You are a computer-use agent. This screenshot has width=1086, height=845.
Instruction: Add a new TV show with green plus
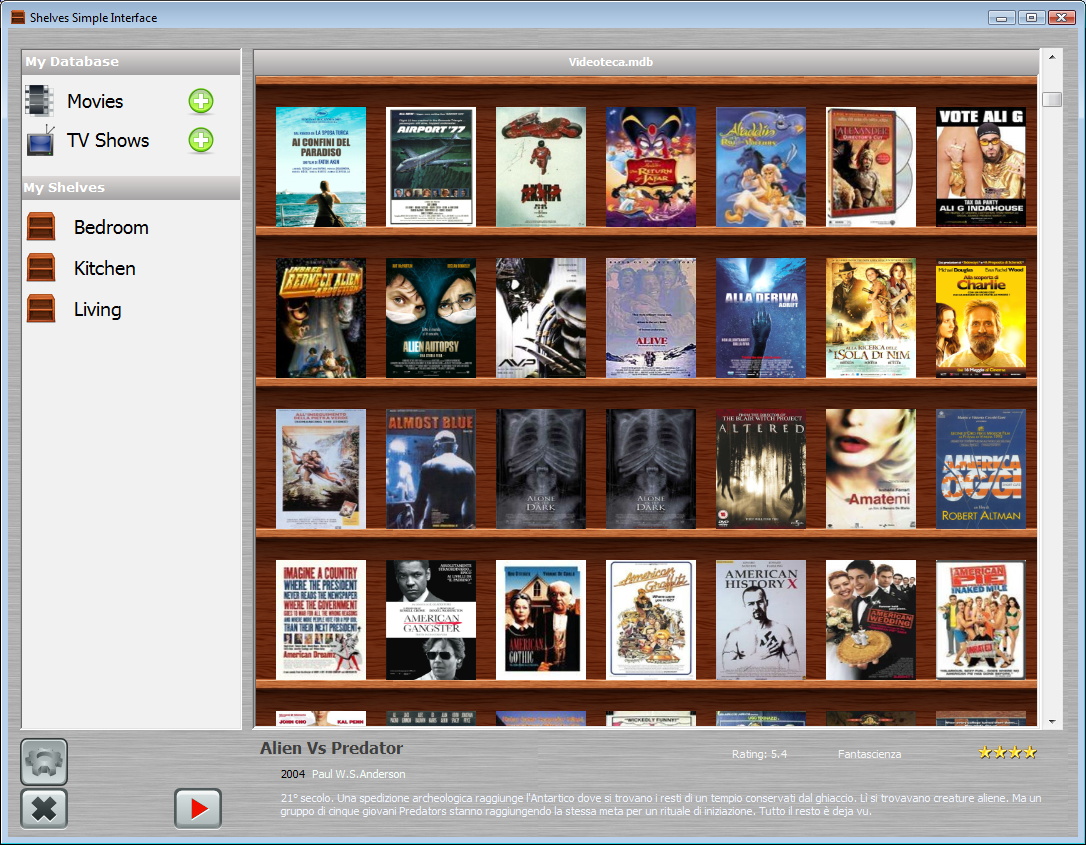tap(201, 141)
